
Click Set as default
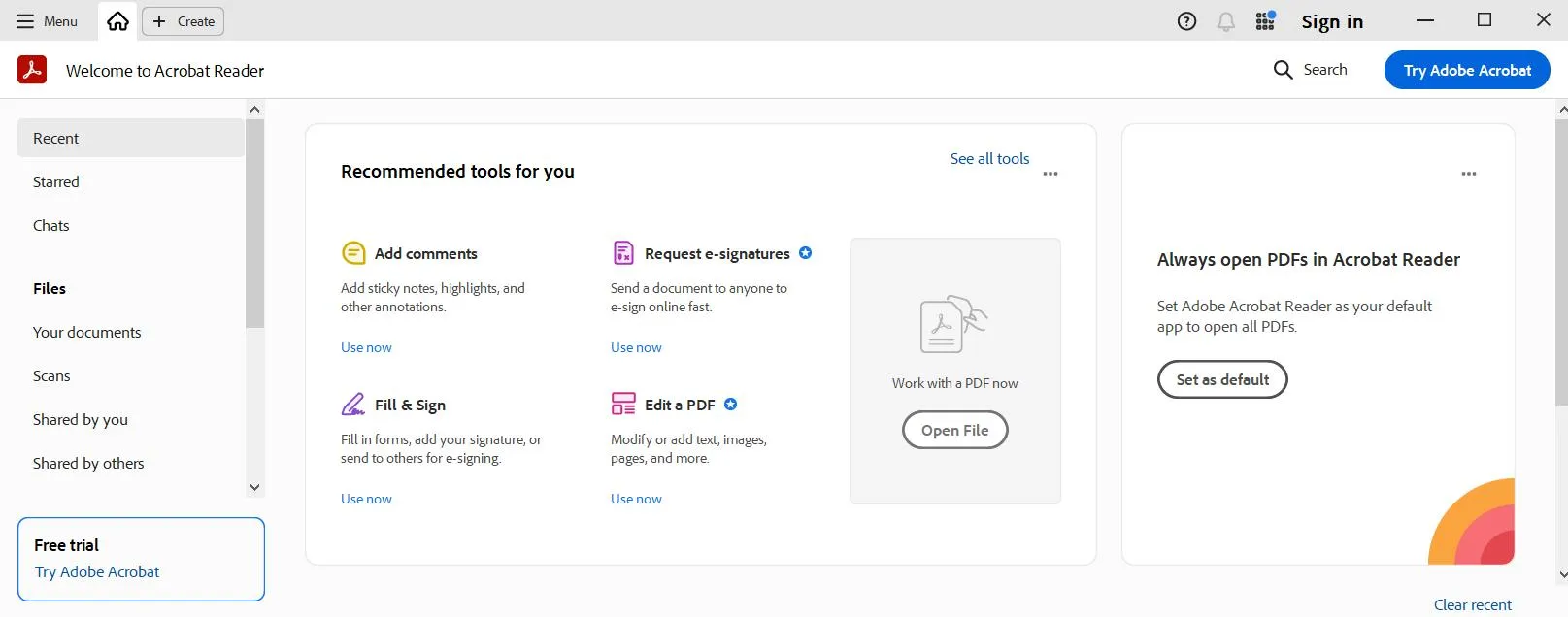point(1221,379)
